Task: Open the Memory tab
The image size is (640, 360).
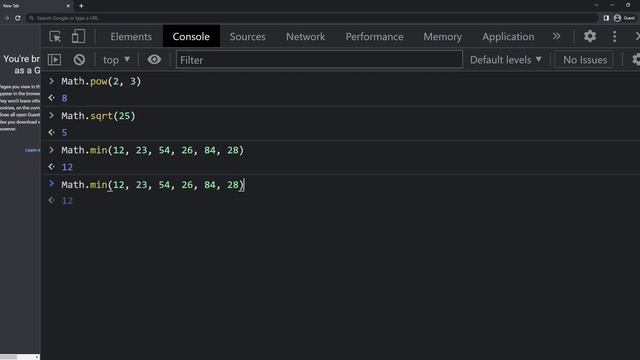Action: pos(442,37)
